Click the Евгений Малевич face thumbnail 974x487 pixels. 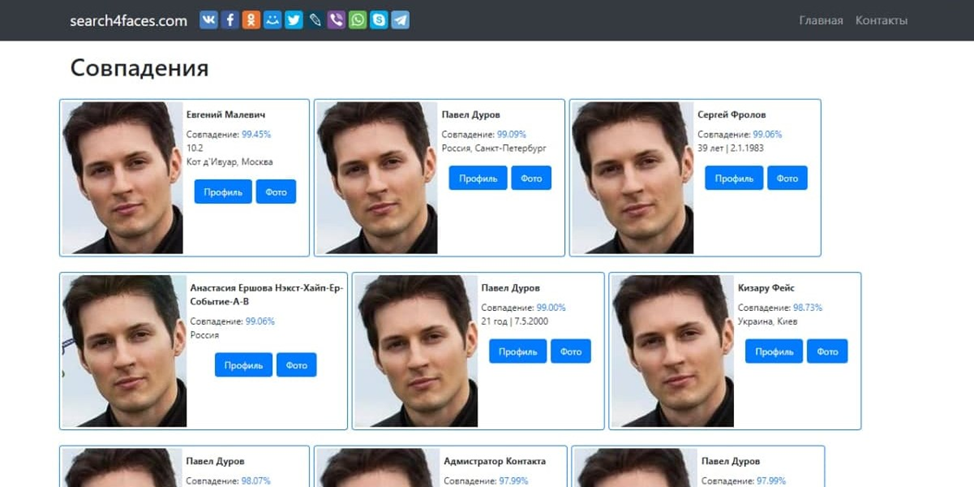(122, 178)
